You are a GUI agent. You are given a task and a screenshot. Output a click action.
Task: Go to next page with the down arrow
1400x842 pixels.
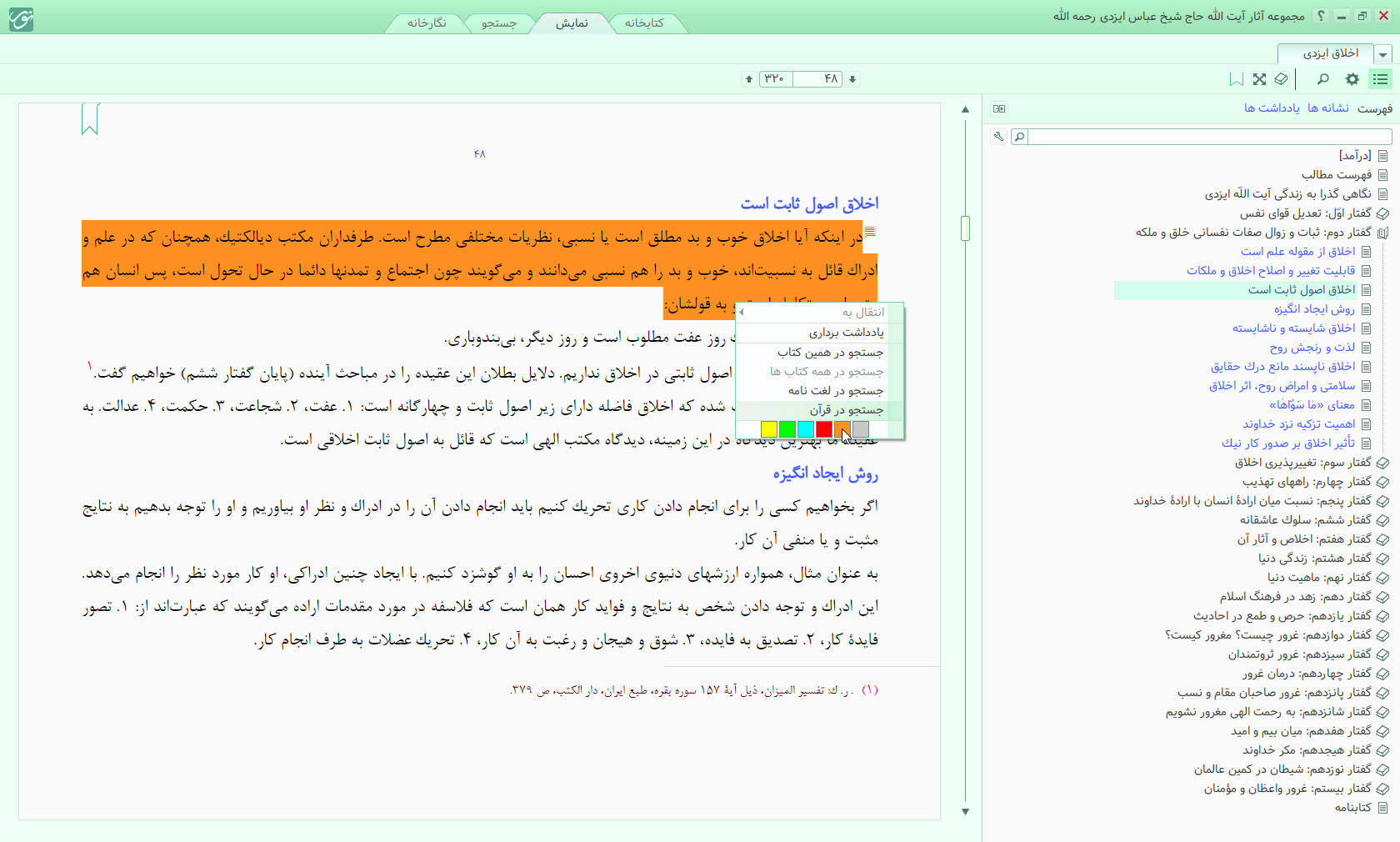coord(852,79)
